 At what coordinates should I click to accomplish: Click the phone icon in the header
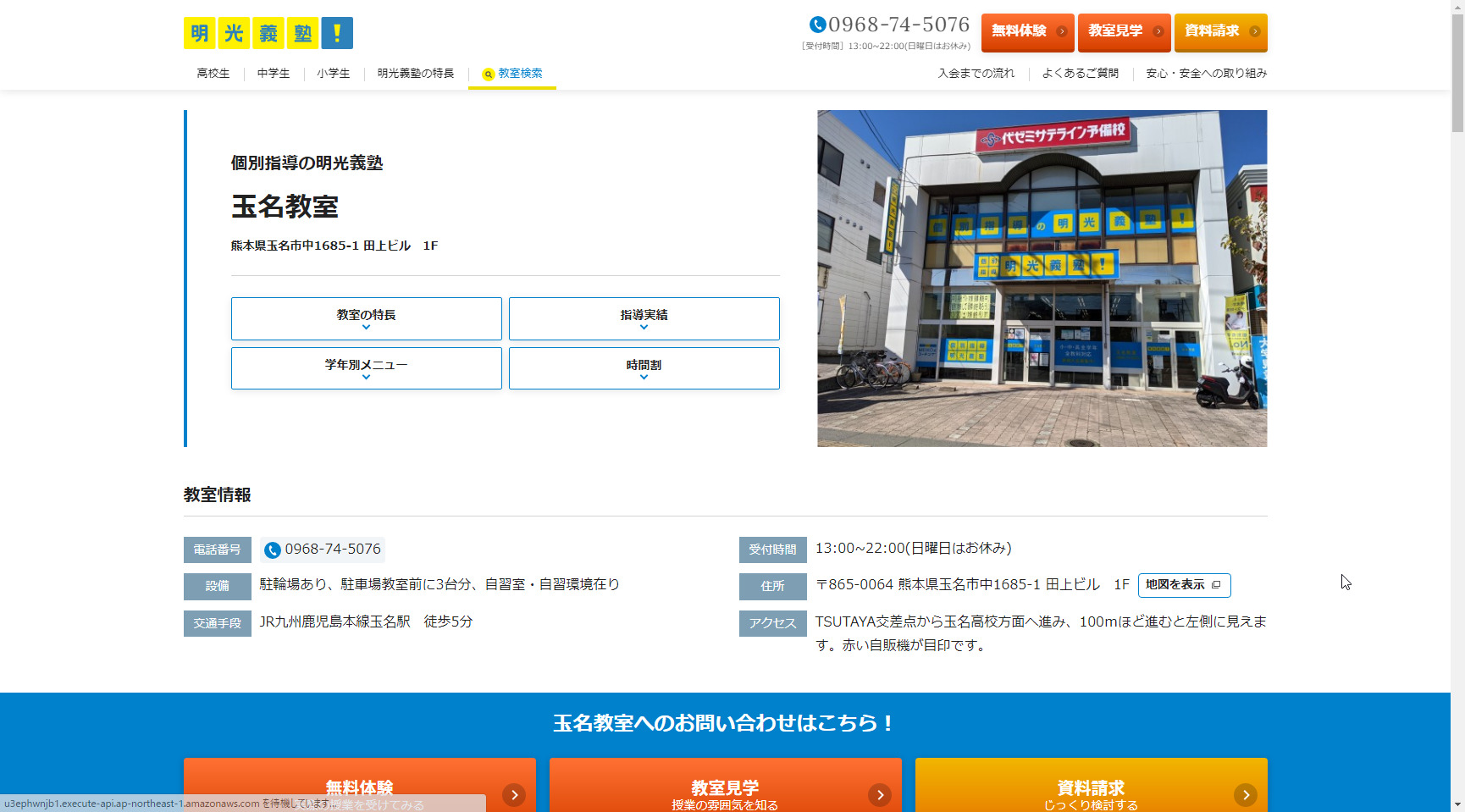[x=817, y=25]
